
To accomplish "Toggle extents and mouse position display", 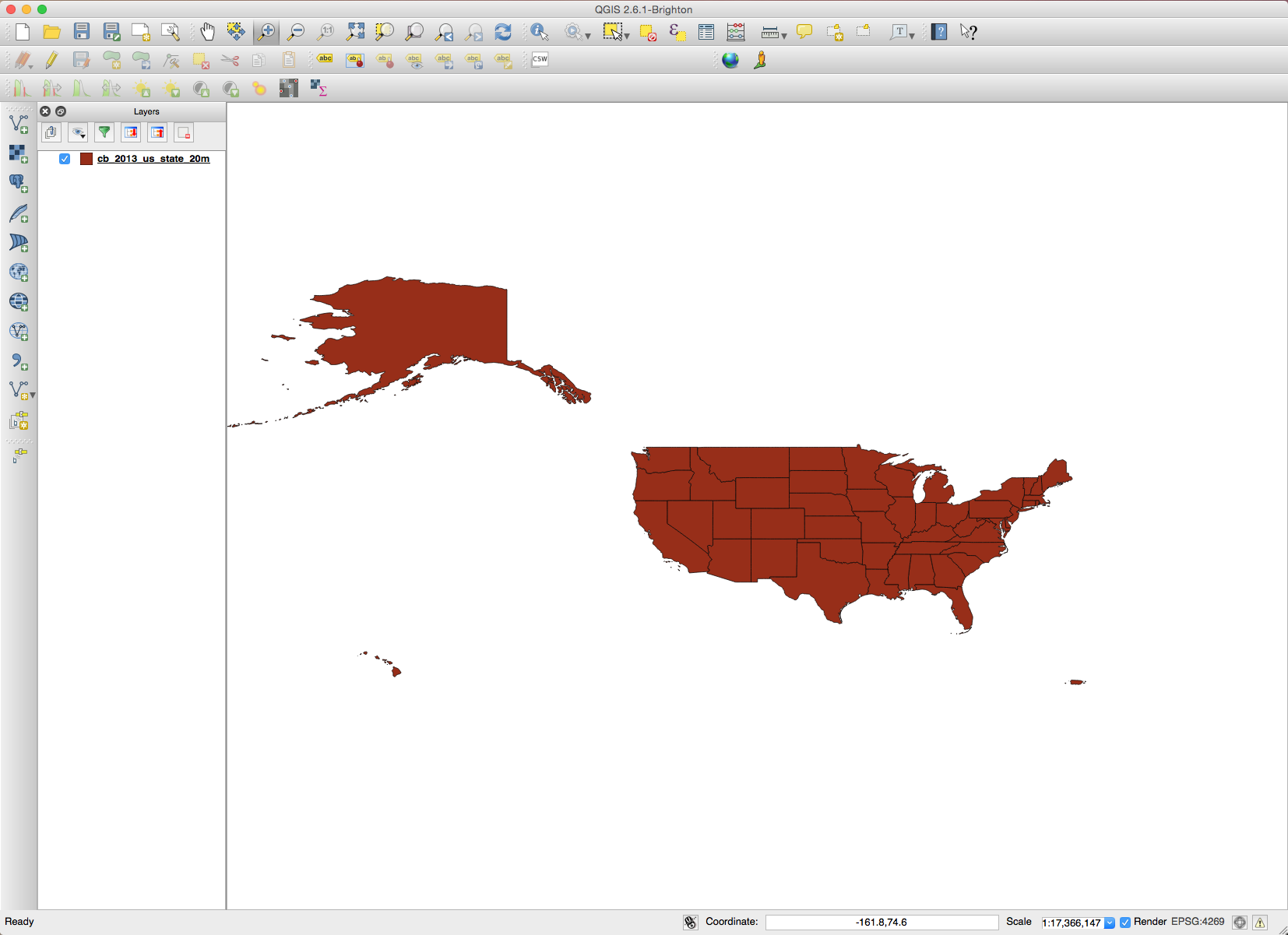I will pos(691,923).
